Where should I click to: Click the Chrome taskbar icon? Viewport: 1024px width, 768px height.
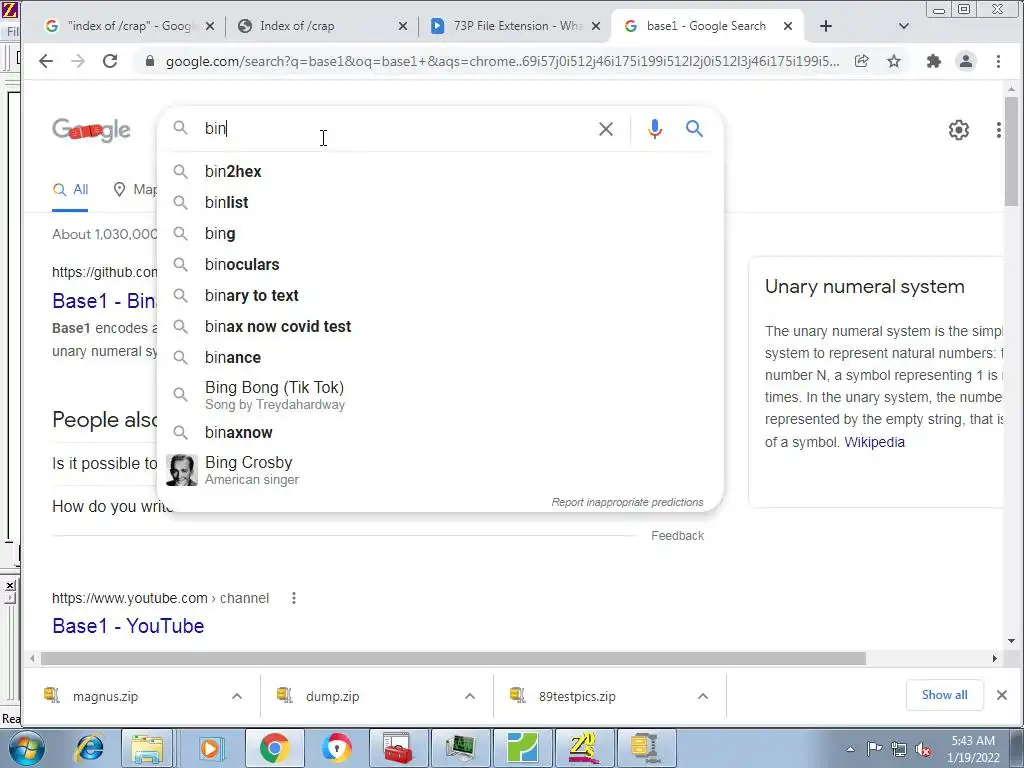click(275, 748)
